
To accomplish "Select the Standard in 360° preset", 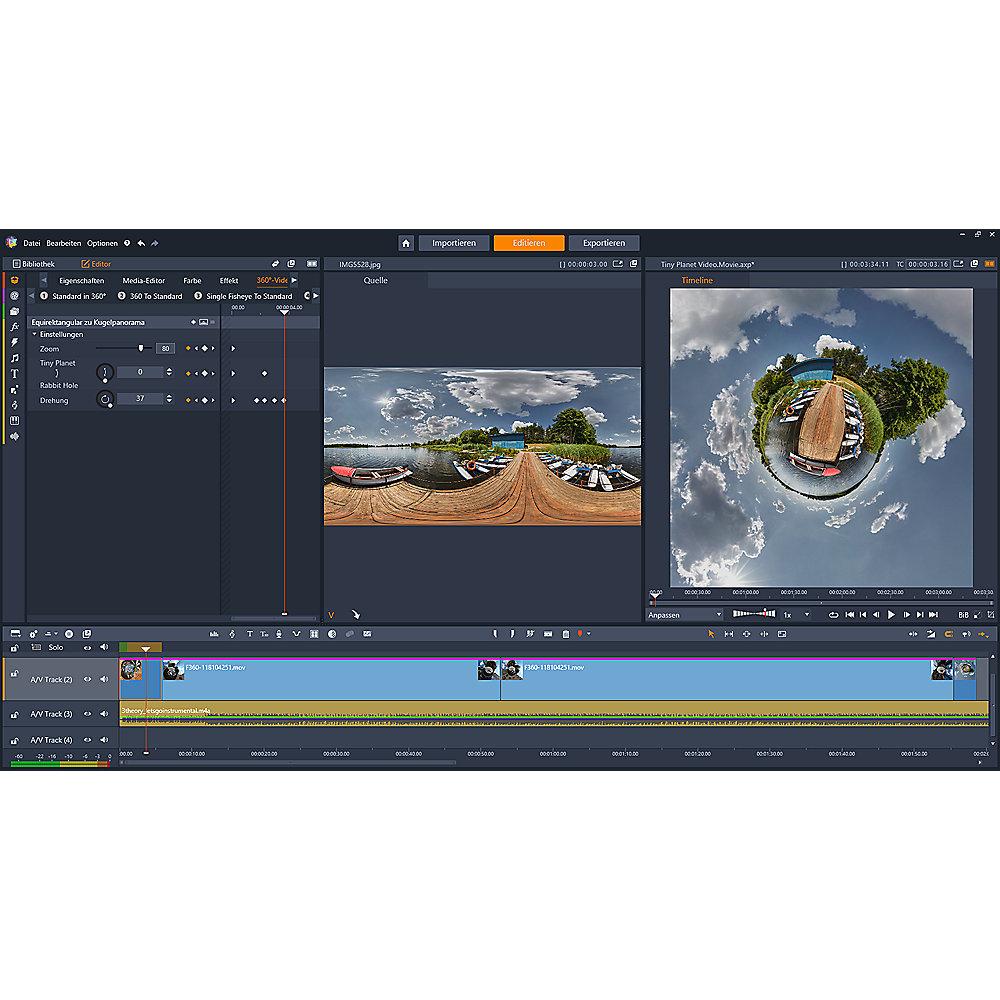I will click(x=73, y=296).
